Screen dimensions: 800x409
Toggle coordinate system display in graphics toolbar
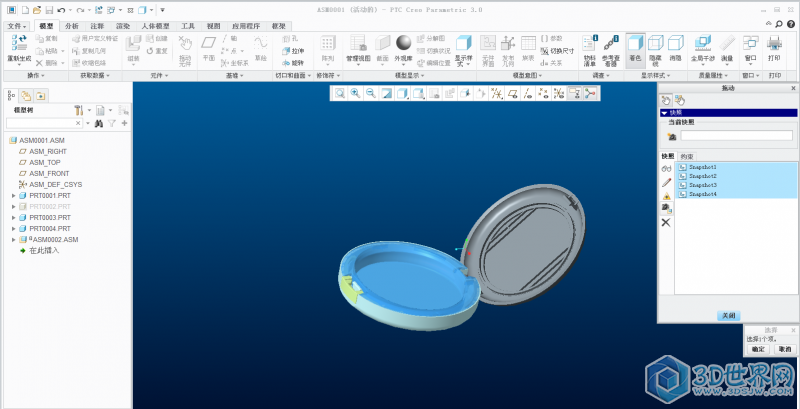point(560,93)
